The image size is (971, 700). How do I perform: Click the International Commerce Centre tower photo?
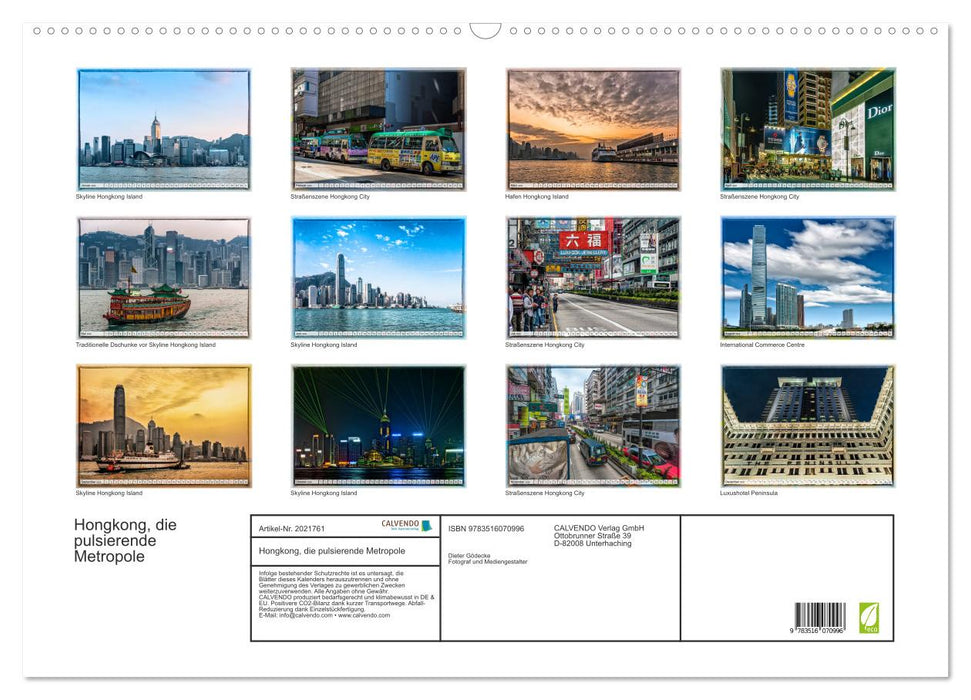(808, 278)
